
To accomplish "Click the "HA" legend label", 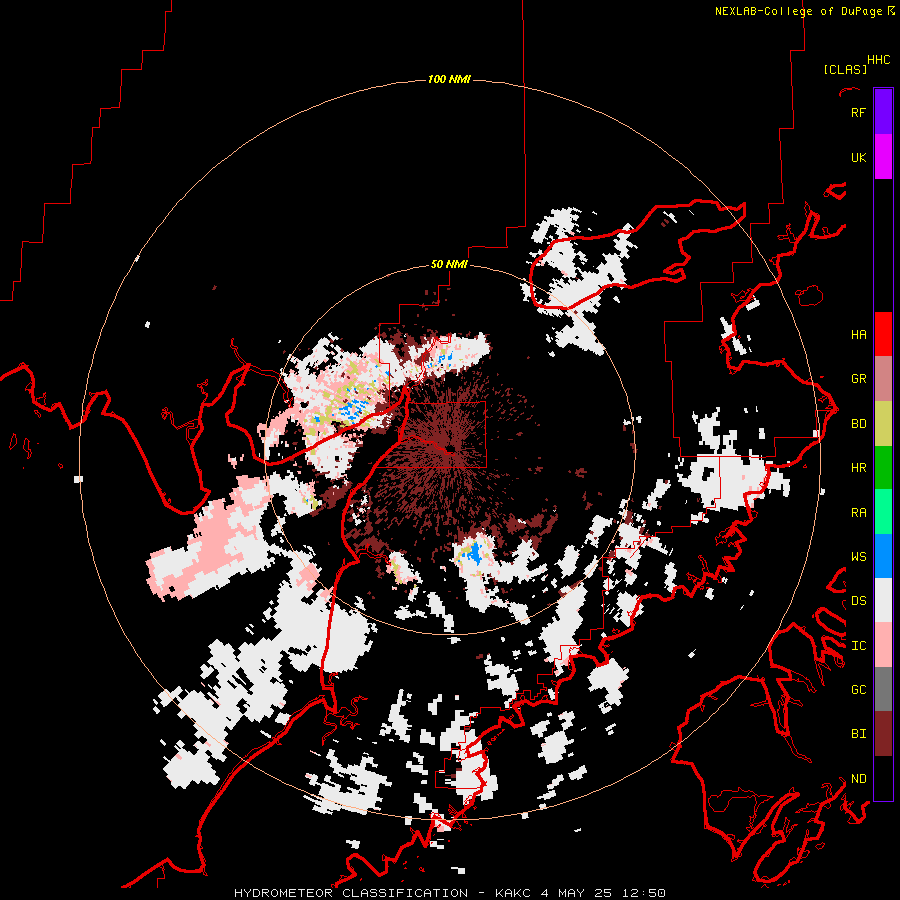I will [858, 335].
